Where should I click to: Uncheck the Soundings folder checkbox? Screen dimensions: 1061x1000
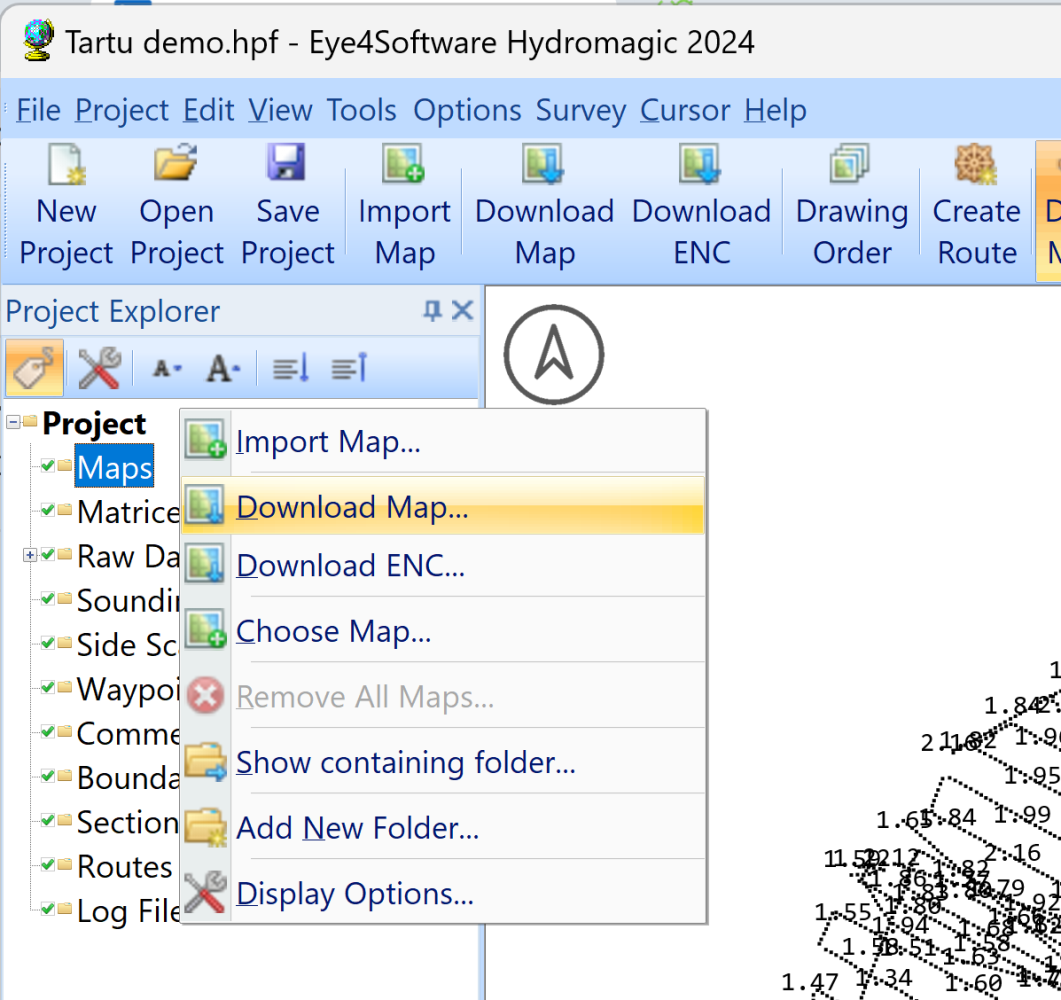[47, 599]
